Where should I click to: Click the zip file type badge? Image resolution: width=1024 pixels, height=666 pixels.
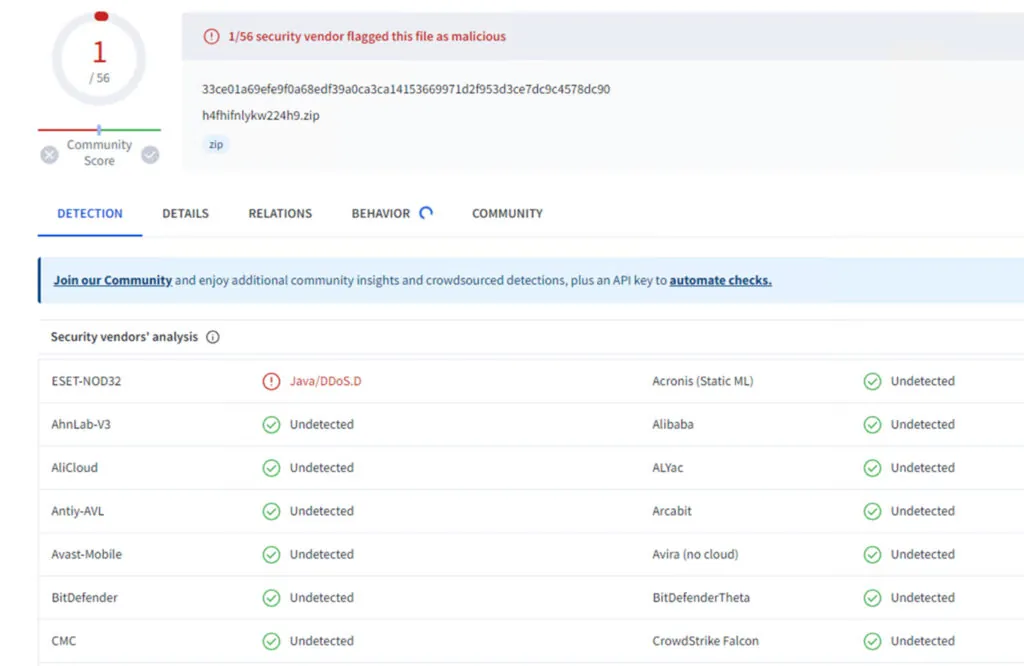(215, 144)
